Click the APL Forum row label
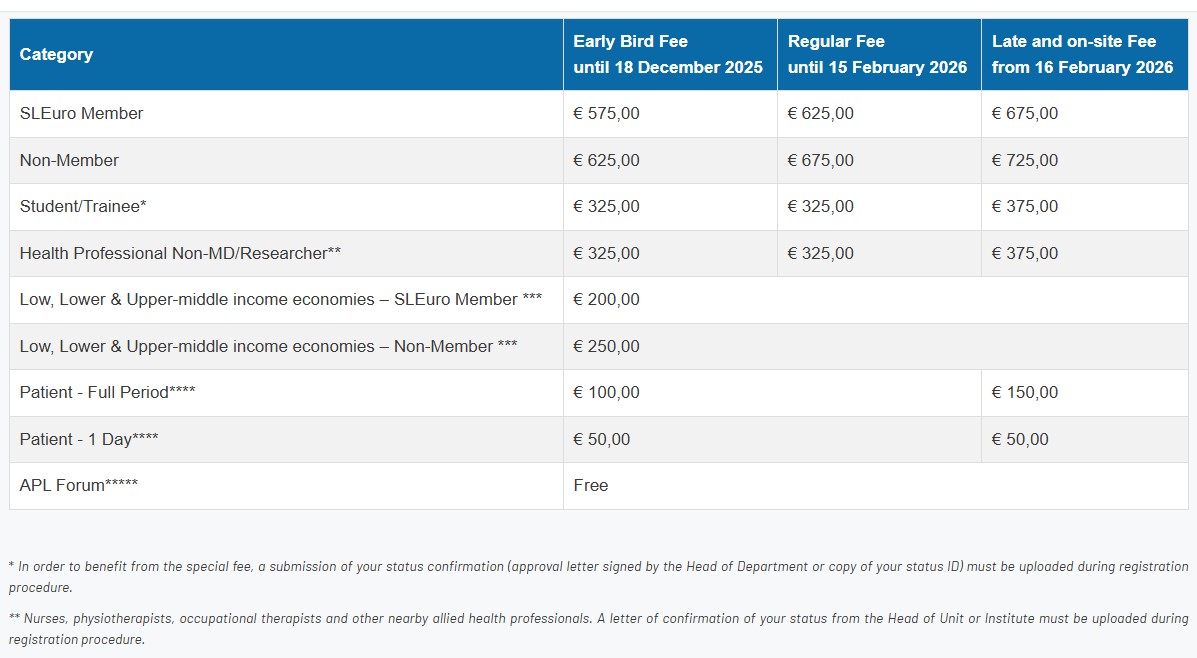Image resolution: width=1197 pixels, height=658 pixels. click(x=78, y=486)
